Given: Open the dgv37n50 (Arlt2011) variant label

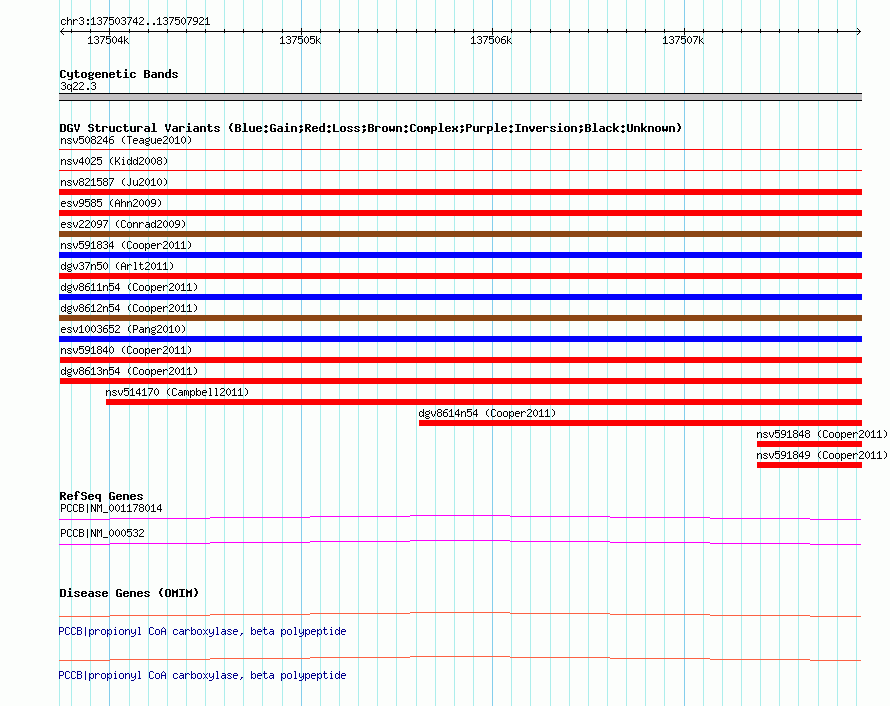Looking at the screenshot, I should pos(117,266).
